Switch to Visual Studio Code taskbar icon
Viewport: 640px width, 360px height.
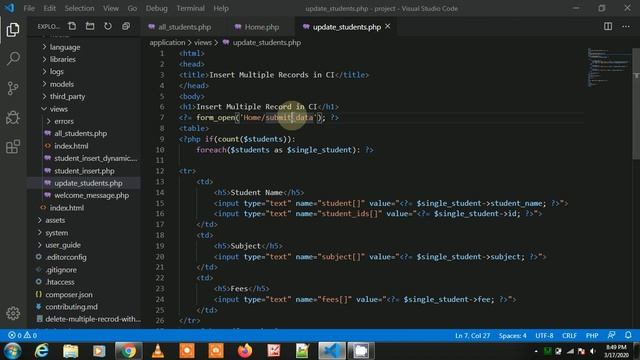click(331, 351)
